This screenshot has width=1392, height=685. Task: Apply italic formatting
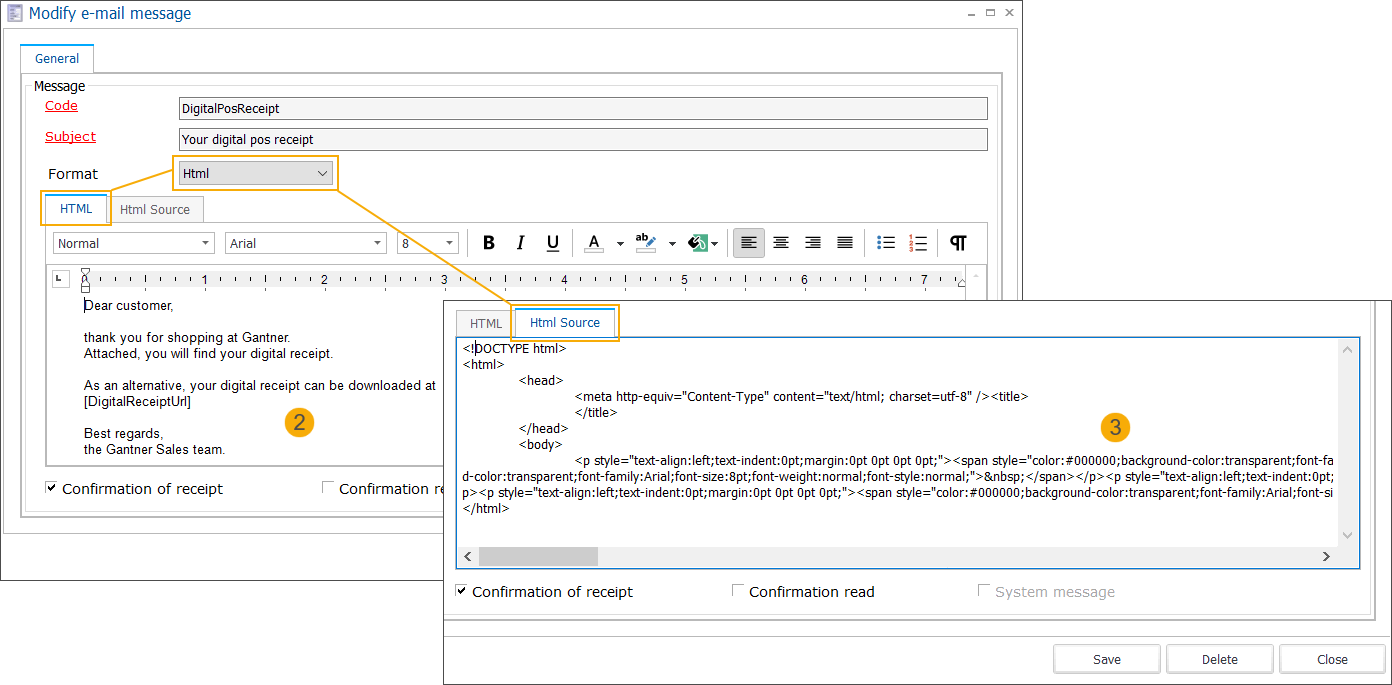click(520, 242)
